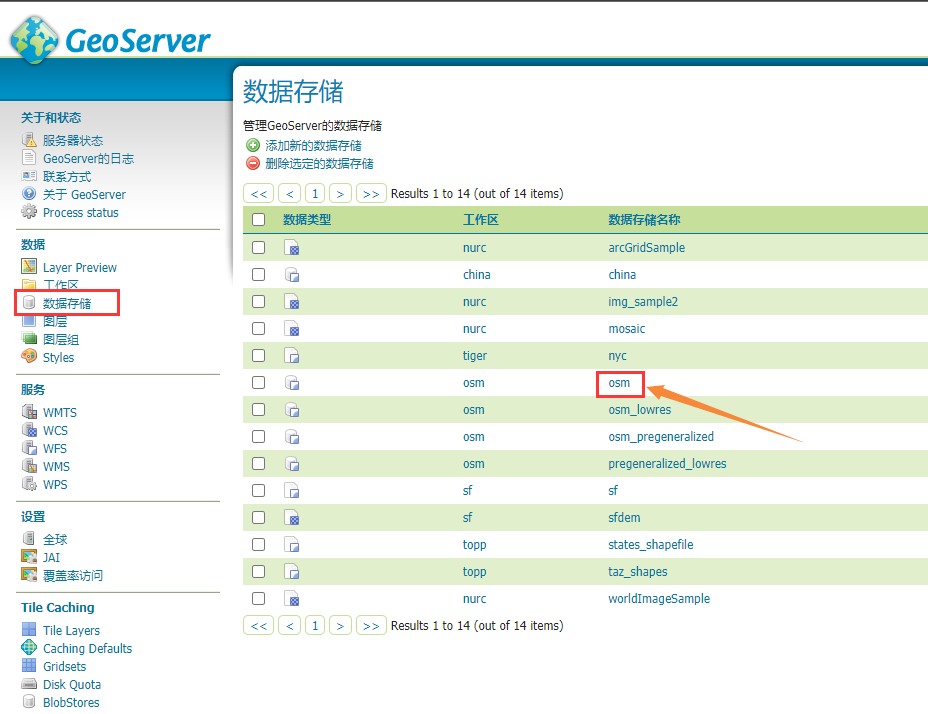
Task: Toggle the select-all checkbox in table header
Action: pyautogui.click(x=257, y=220)
